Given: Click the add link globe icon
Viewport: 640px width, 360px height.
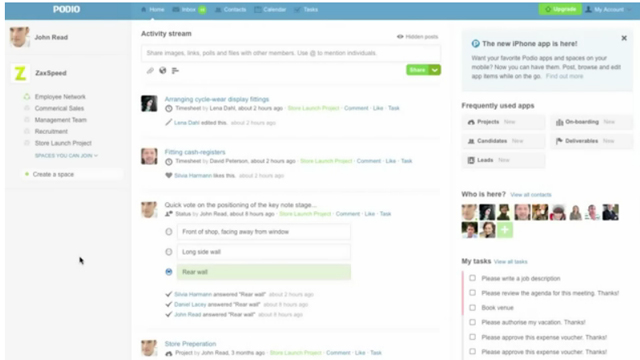Looking at the screenshot, I should coord(163,71).
